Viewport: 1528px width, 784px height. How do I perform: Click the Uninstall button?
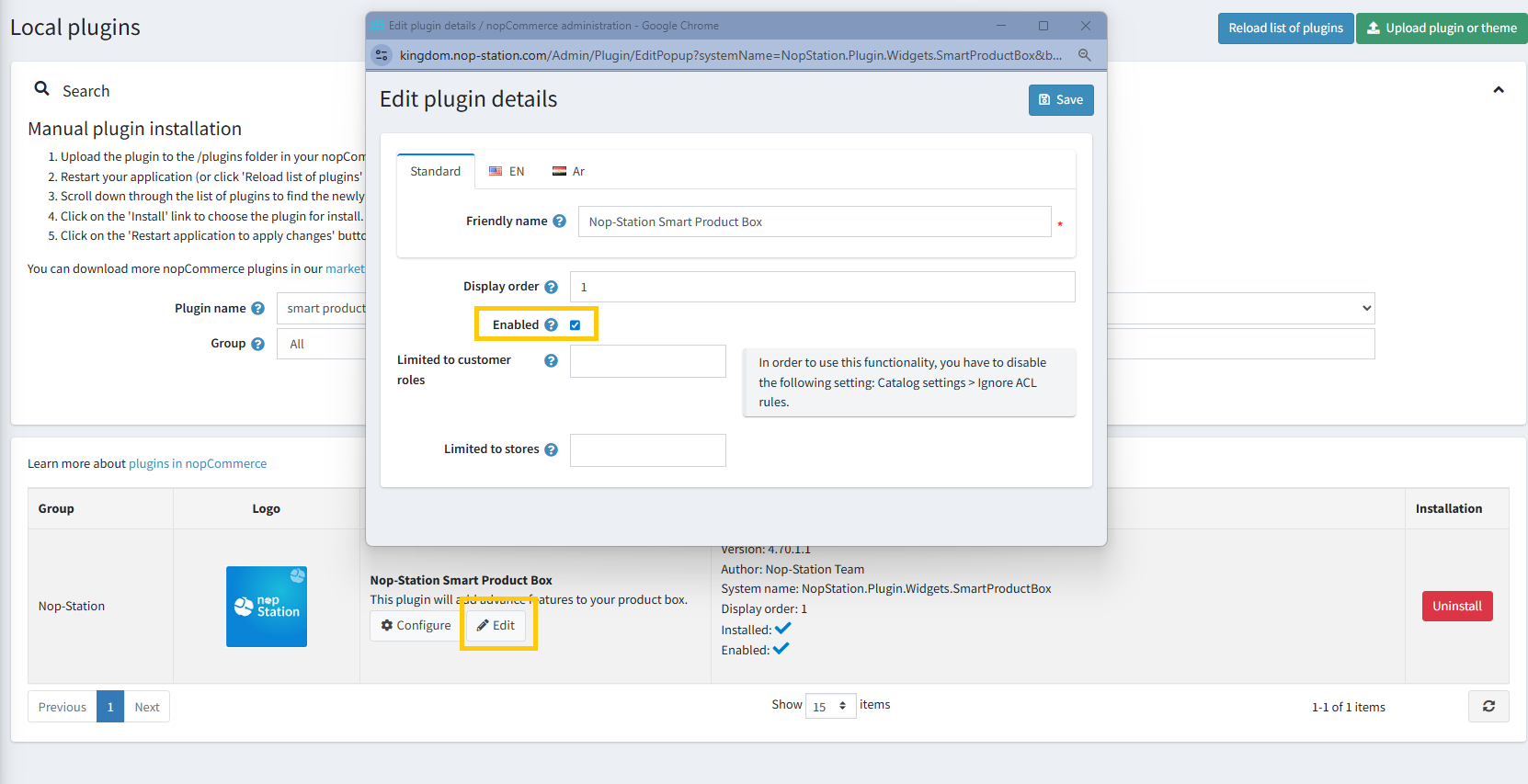pos(1457,607)
